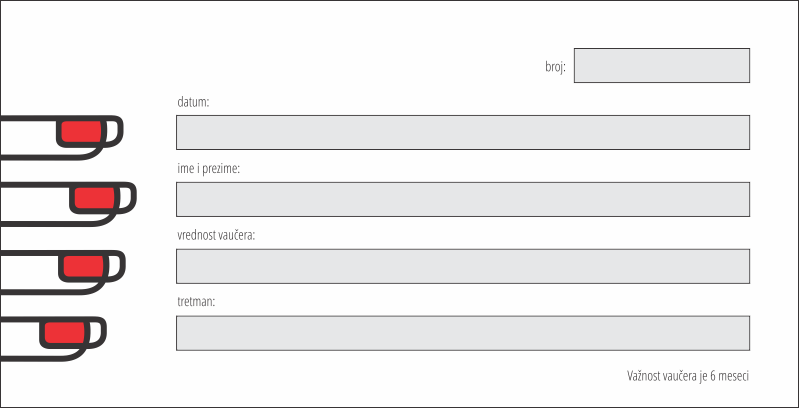Viewport: 799px width, 408px height.
Task: Click the "datum:" label
Action: 194,102
